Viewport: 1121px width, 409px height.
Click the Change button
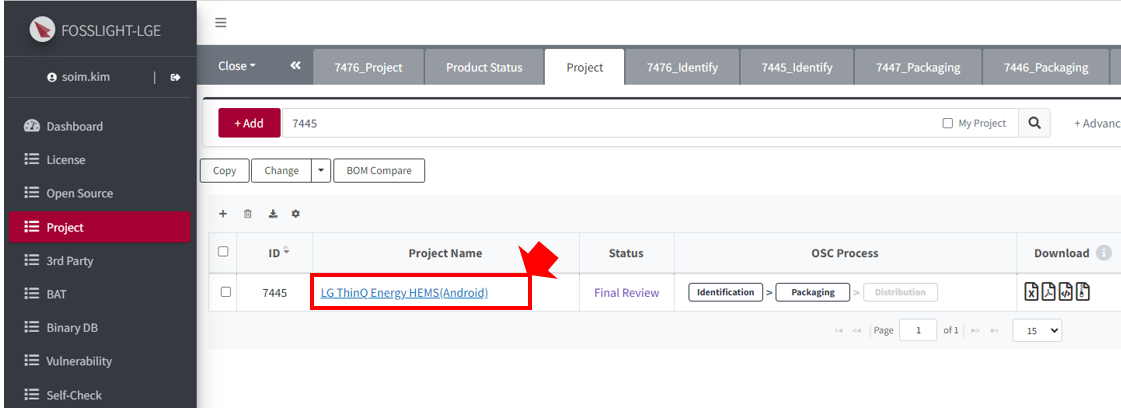click(x=282, y=171)
